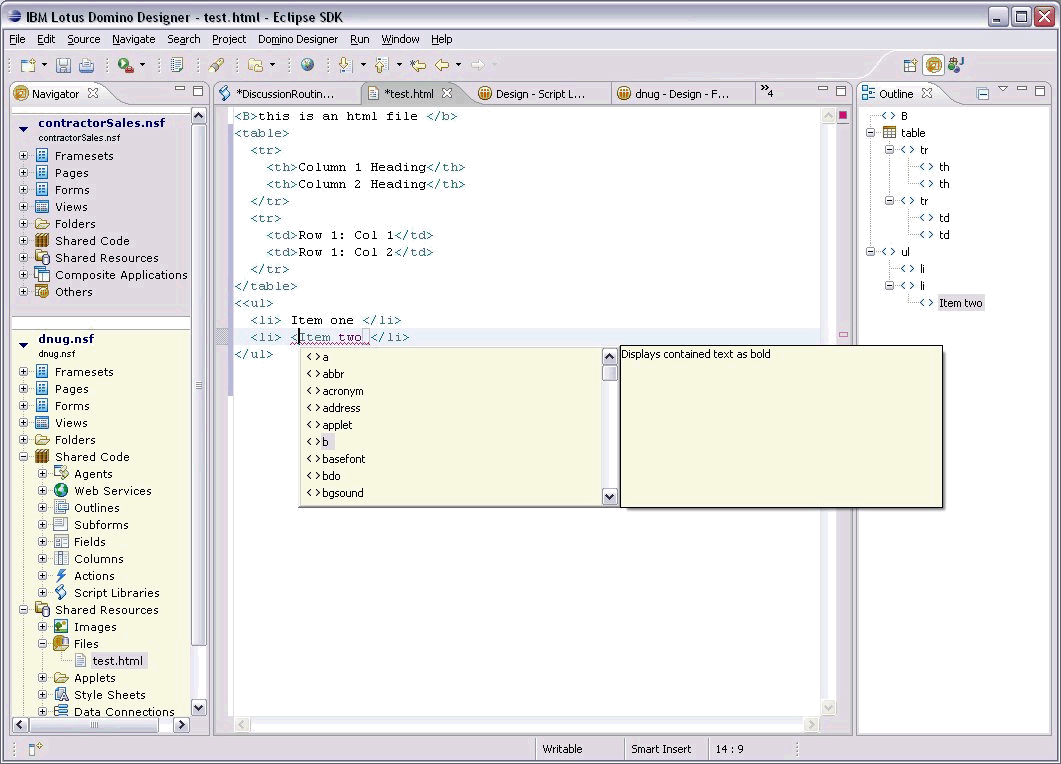Expand the Agents node
Image resolution: width=1061 pixels, height=764 pixels.
tap(43, 474)
